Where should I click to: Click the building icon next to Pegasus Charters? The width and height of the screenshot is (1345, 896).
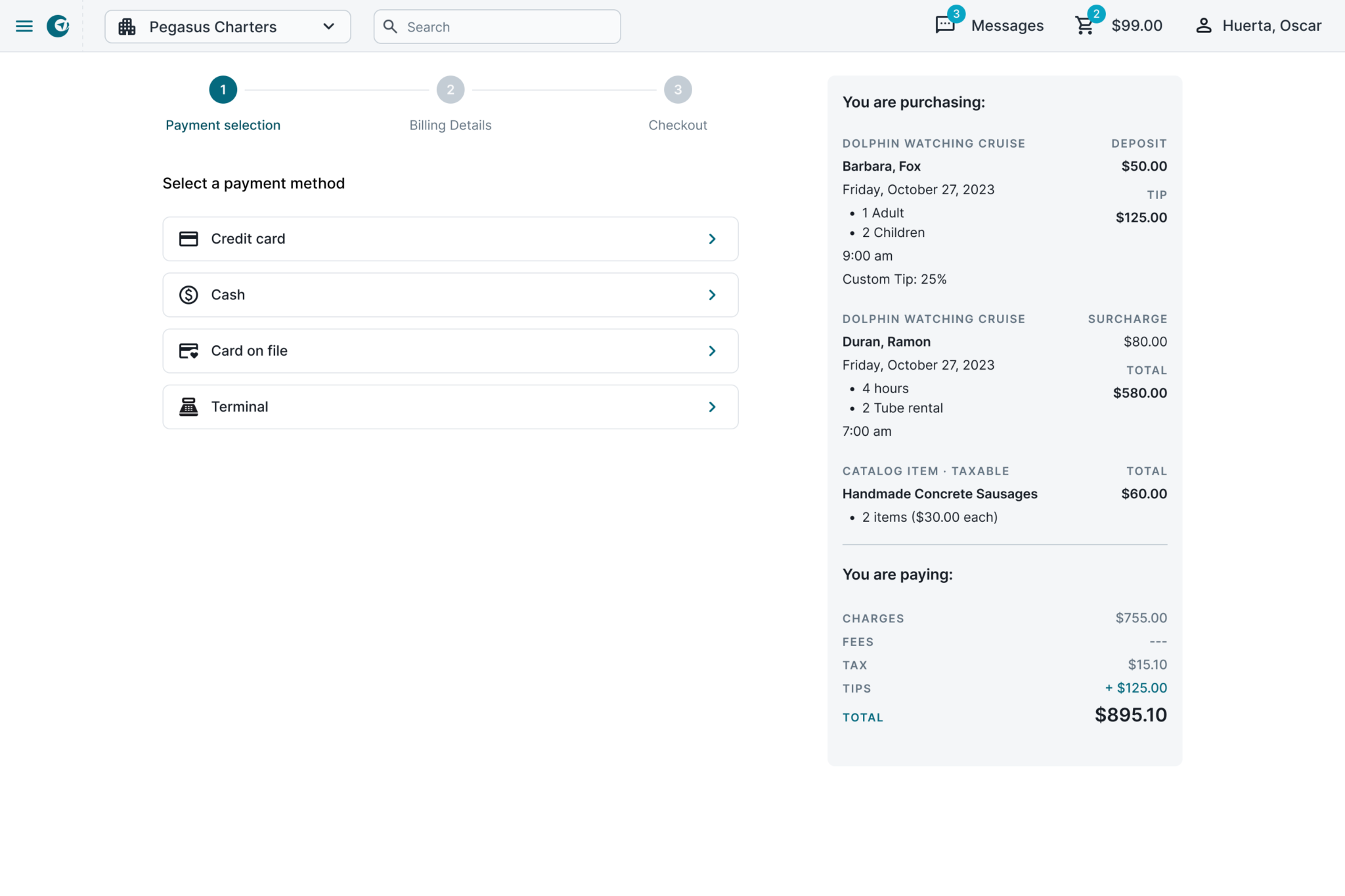[127, 27]
